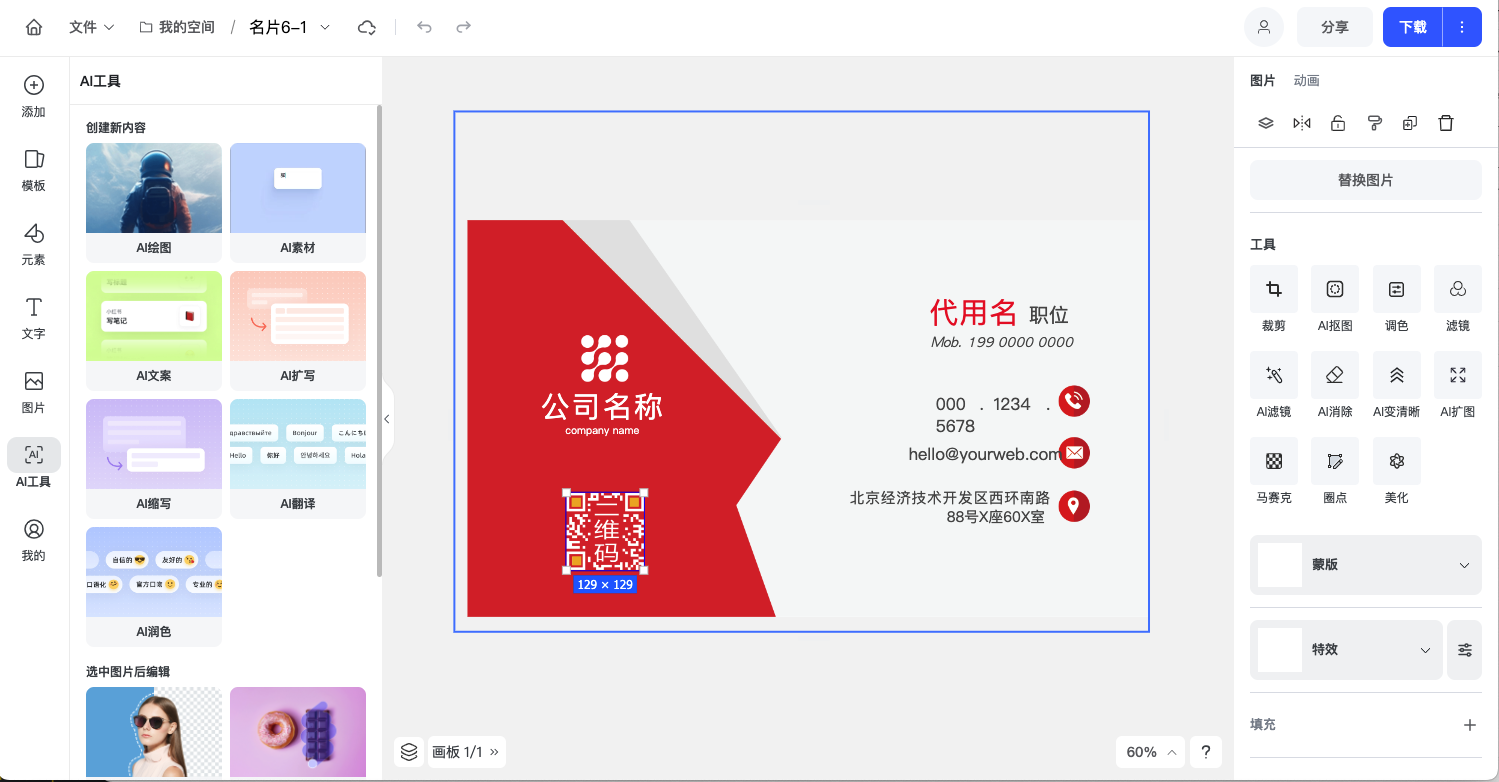Click the 替换图片 replace image button
The width and height of the screenshot is (1499, 782).
pos(1365,179)
